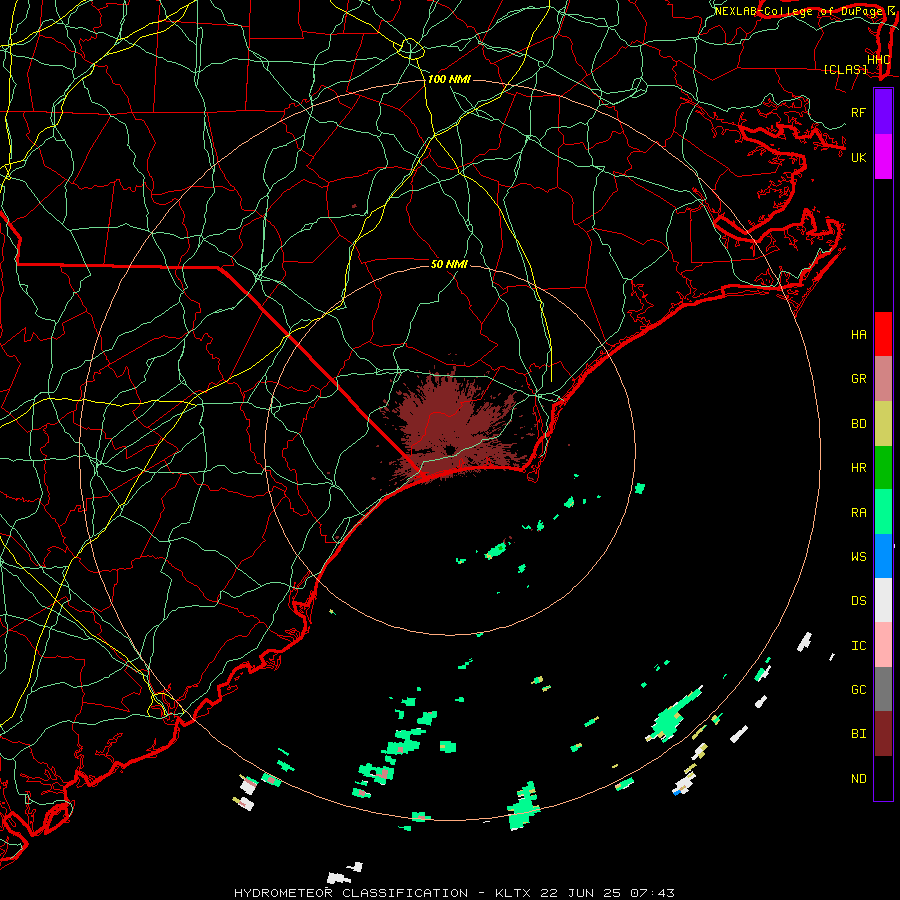Screen dimensions: 900x900
Task: Click the UK legend label
Action: point(859,157)
